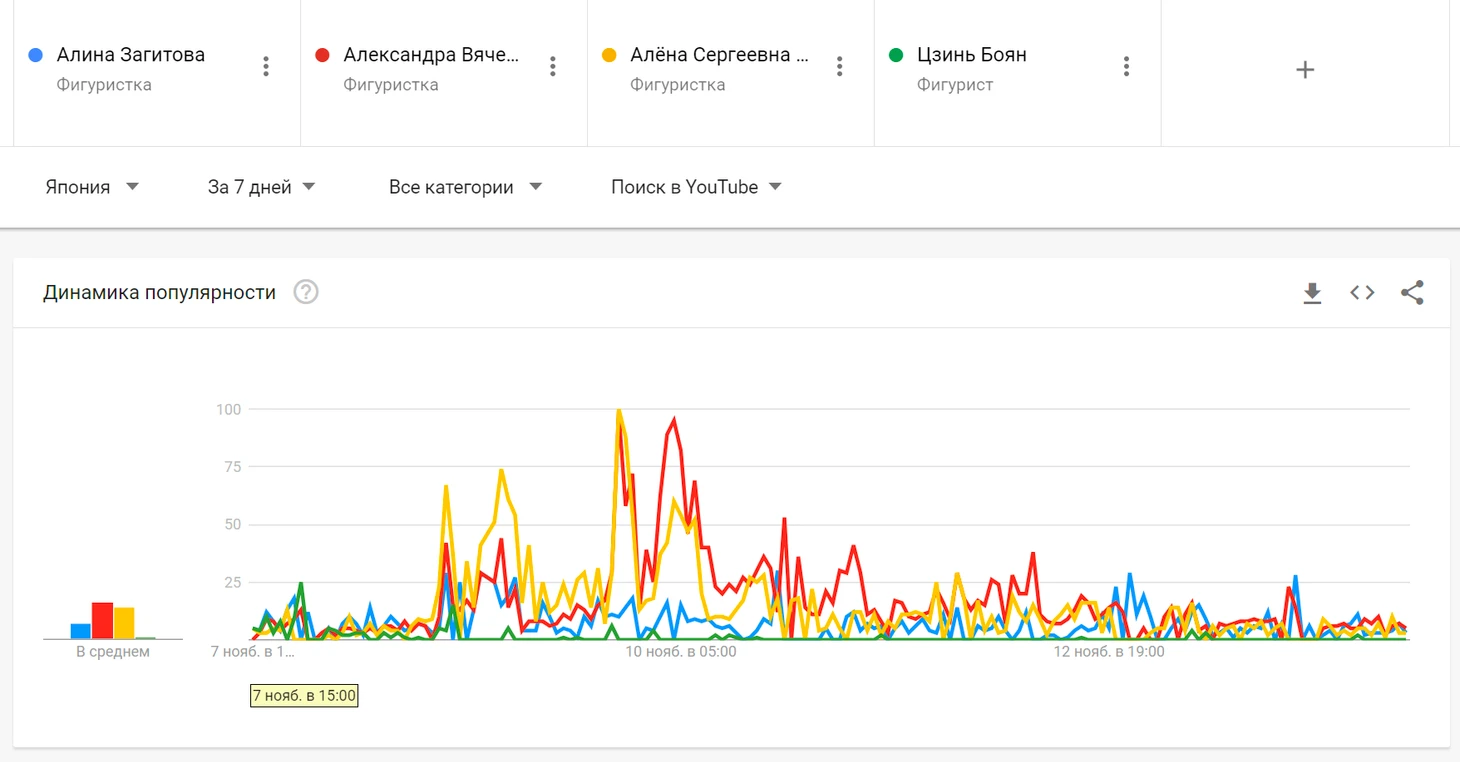Click the 10 нояб. в 05:00 axis label
The image size is (1460, 762).
coord(681,652)
